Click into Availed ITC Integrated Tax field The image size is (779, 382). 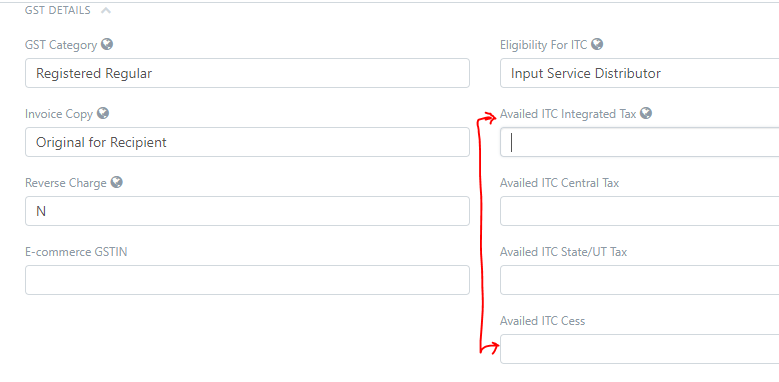[639, 142]
